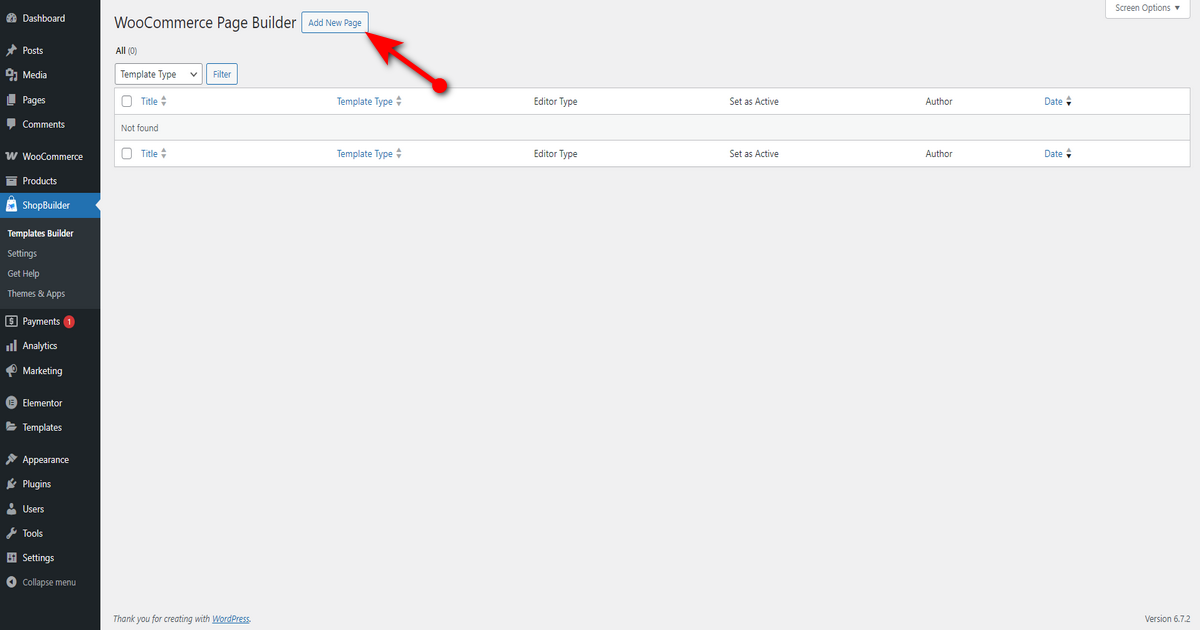This screenshot has width=1200, height=630.
Task: Click the Products box icon
Action: (x=11, y=181)
